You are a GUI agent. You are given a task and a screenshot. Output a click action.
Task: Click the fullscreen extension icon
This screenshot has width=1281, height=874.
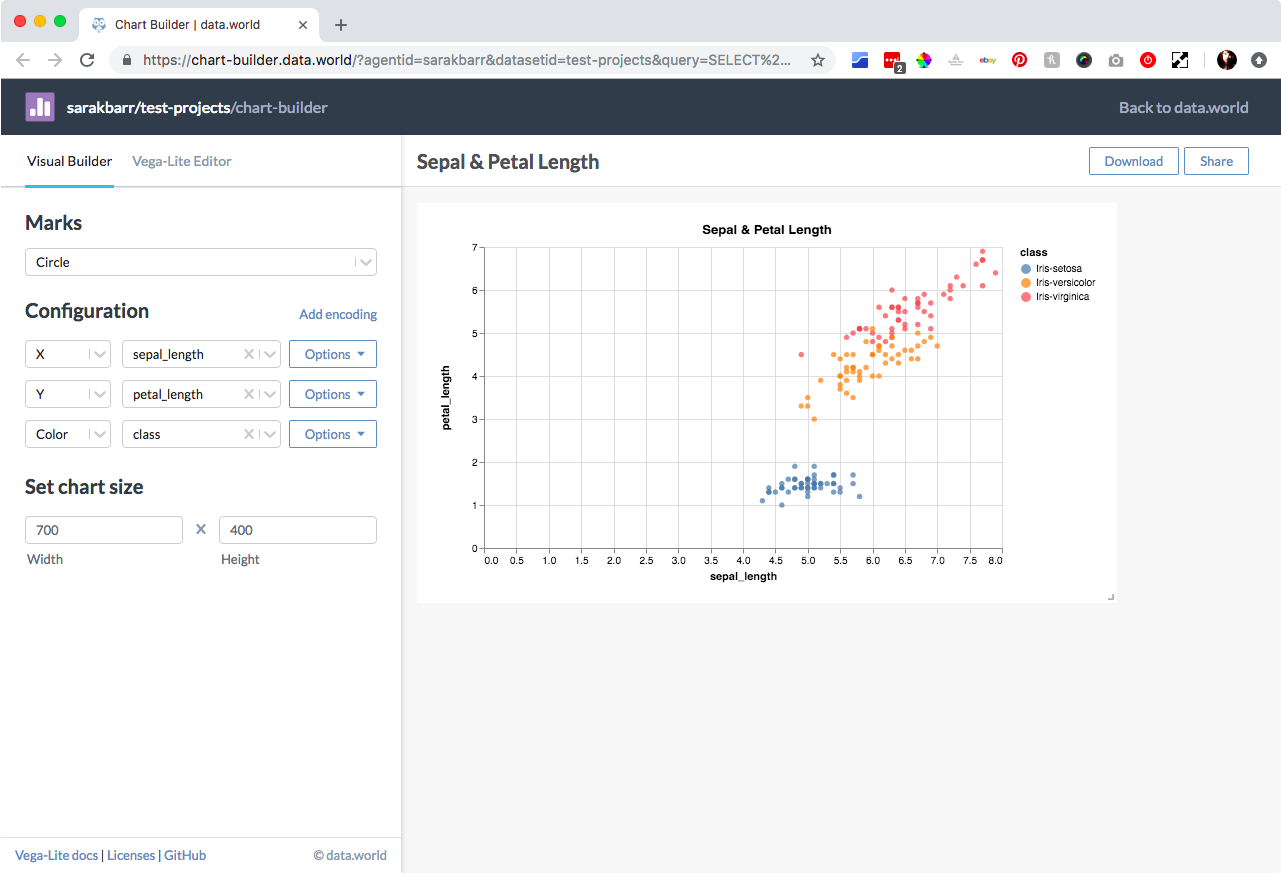(1180, 60)
